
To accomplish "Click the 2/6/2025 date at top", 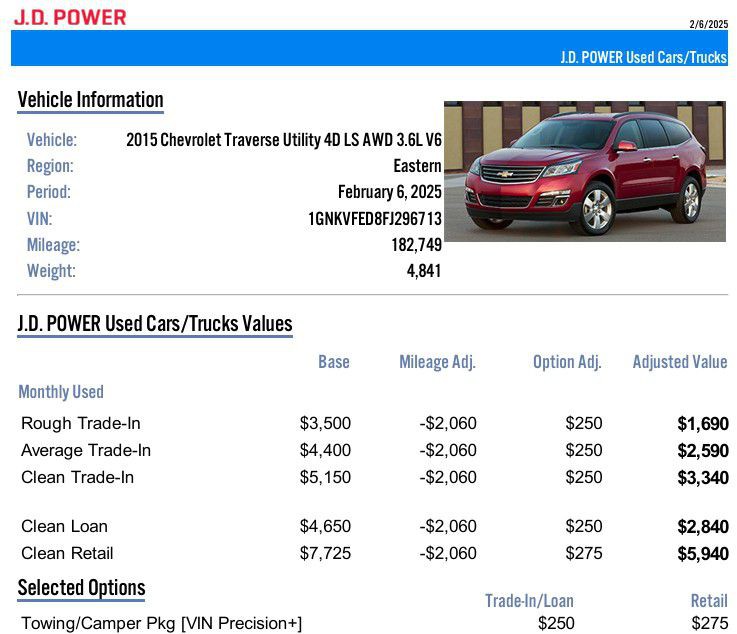I will (709, 24).
